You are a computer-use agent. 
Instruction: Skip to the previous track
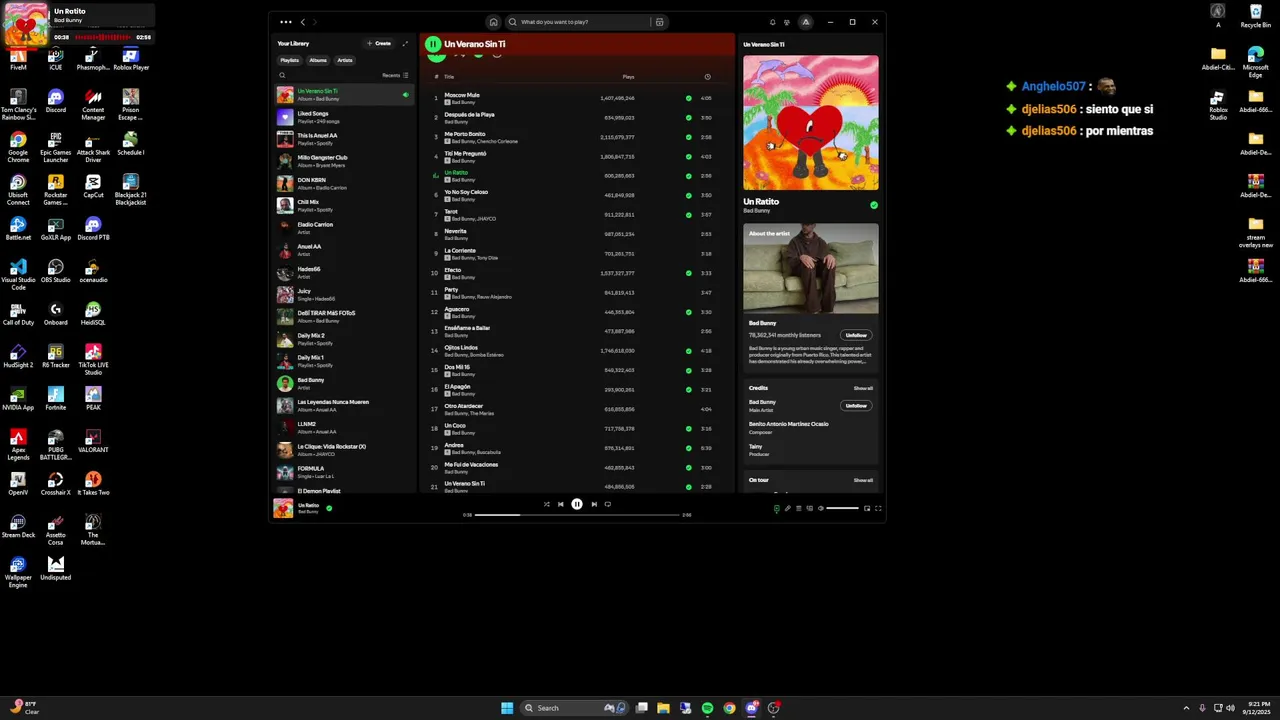click(x=560, y=504)
